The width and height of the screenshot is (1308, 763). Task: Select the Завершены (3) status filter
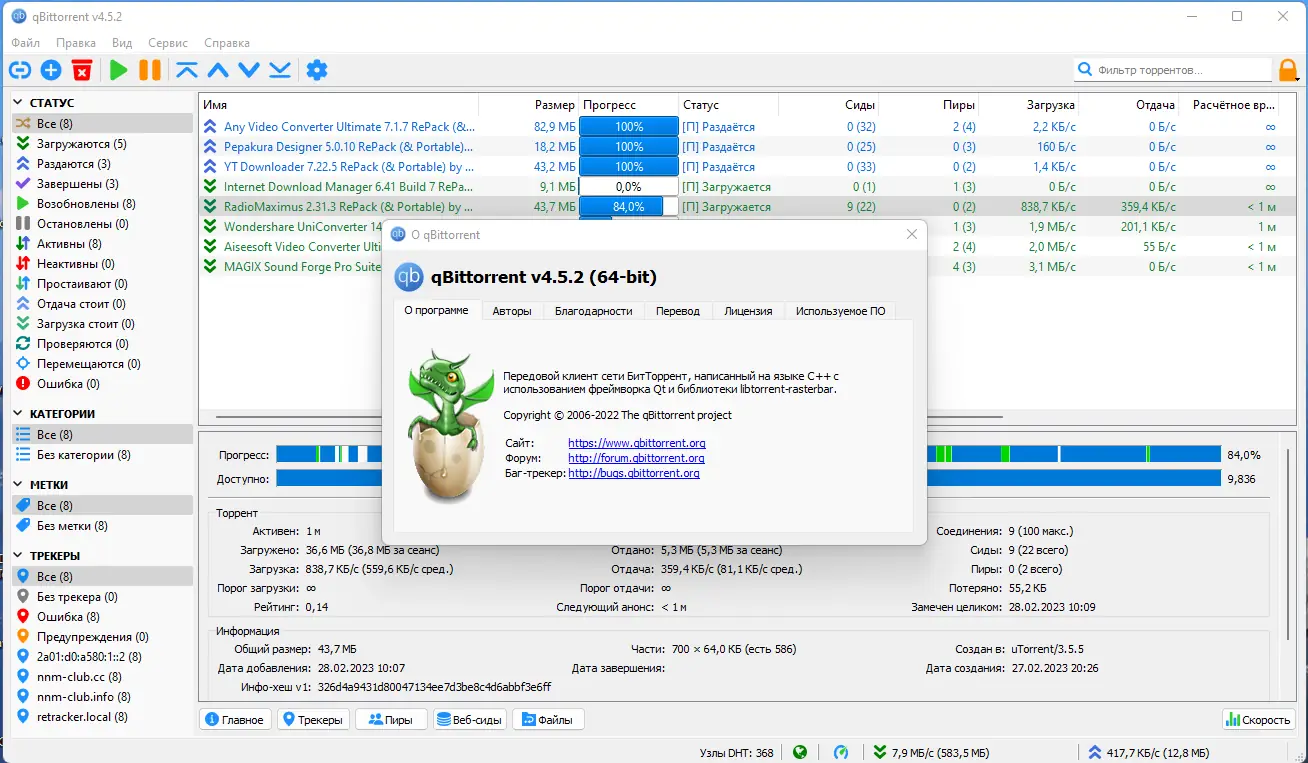102,184
